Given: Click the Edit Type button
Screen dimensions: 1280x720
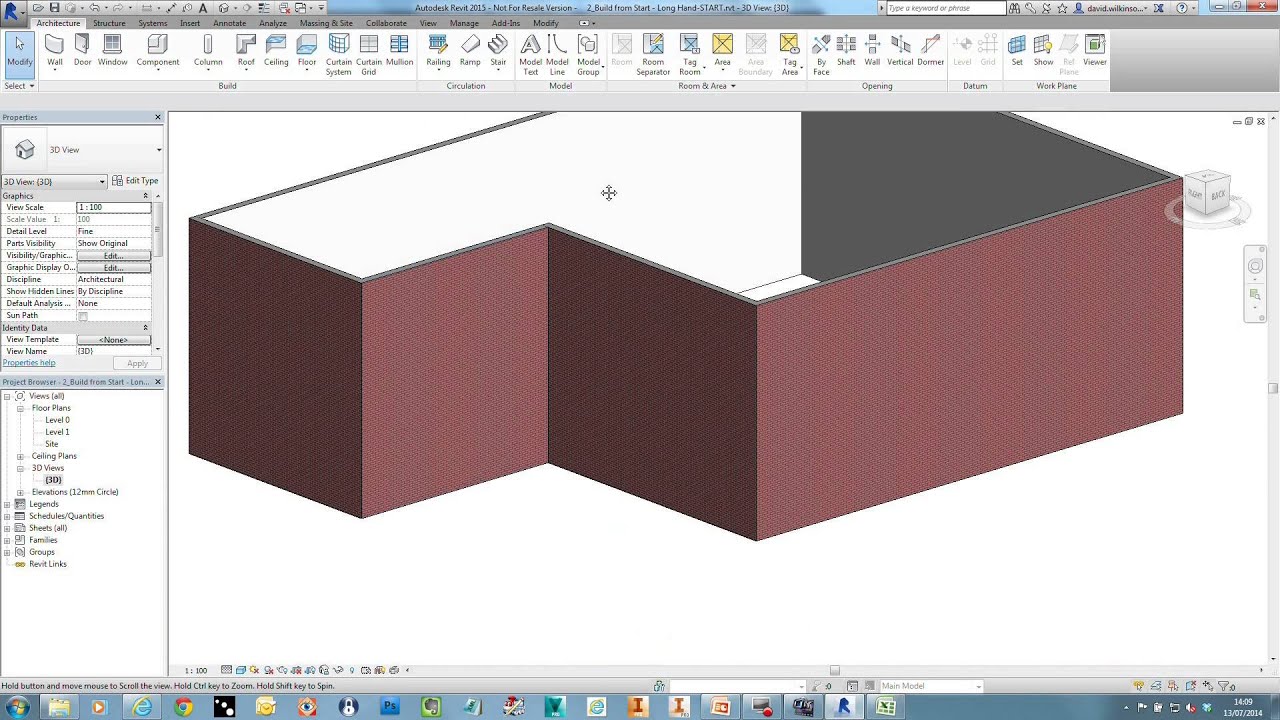Looking at the screenshot, I should coord(135,181).
